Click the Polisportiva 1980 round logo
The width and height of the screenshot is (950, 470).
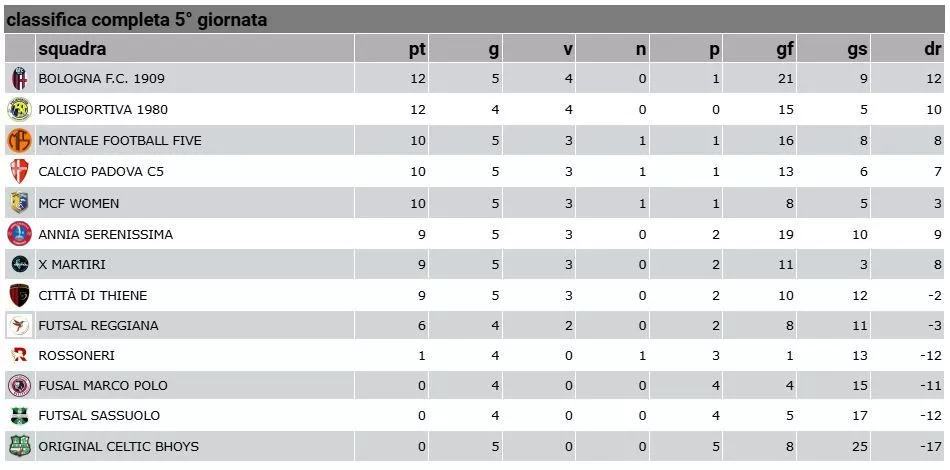19,110
